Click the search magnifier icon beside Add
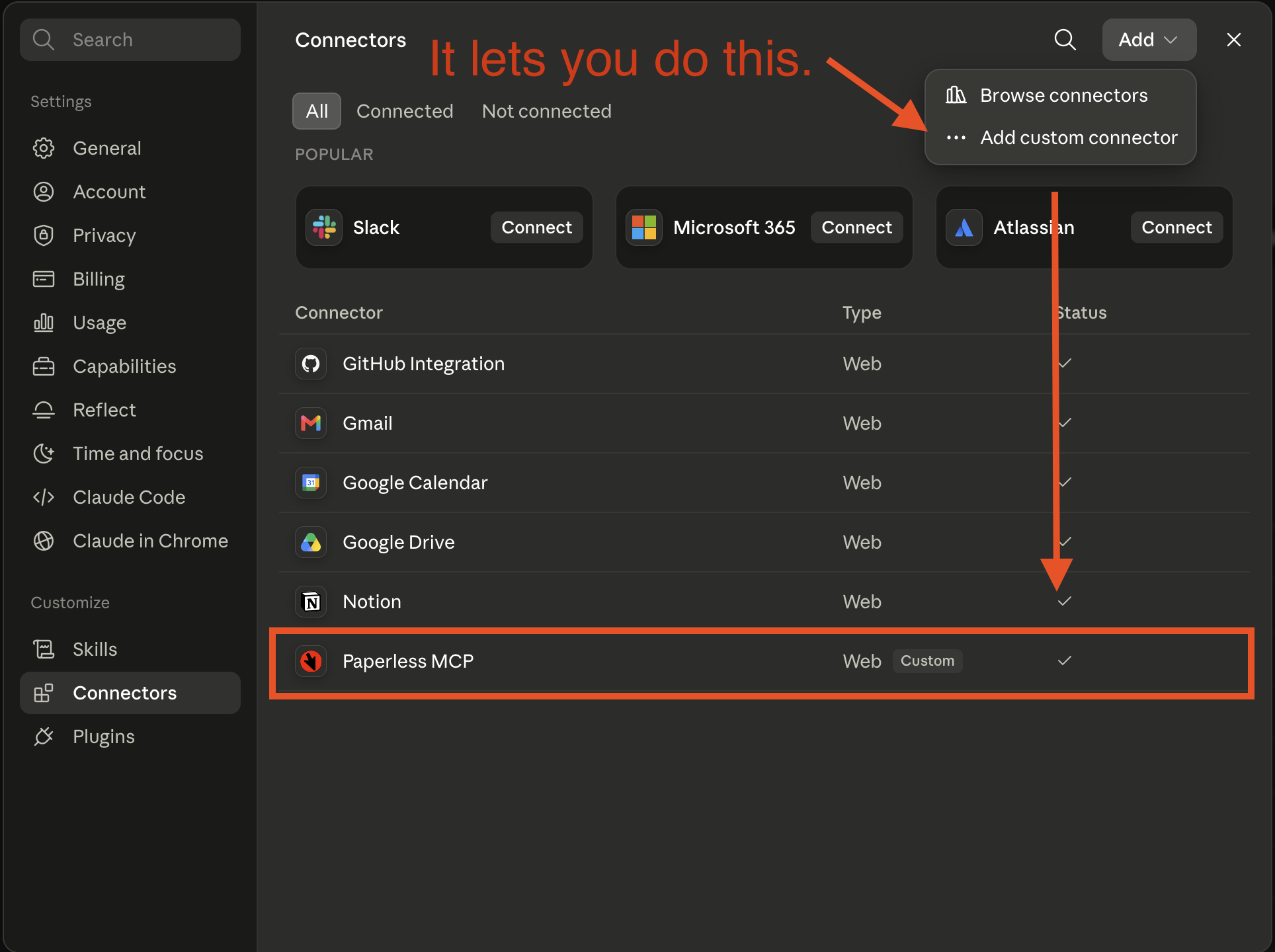The image size is (1275, 952). tap(1065, 40)
